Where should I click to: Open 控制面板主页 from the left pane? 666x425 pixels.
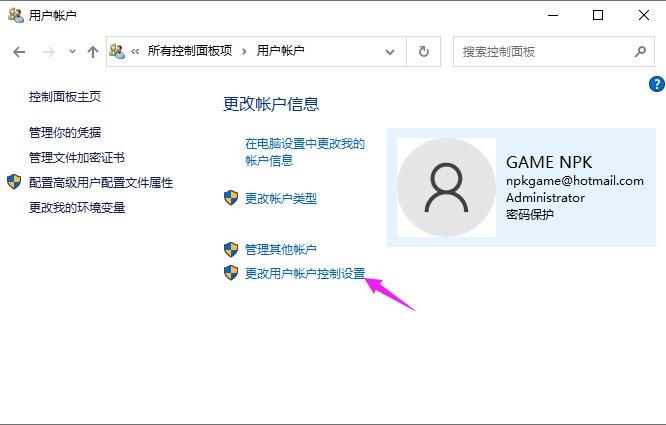coord(65,97)
